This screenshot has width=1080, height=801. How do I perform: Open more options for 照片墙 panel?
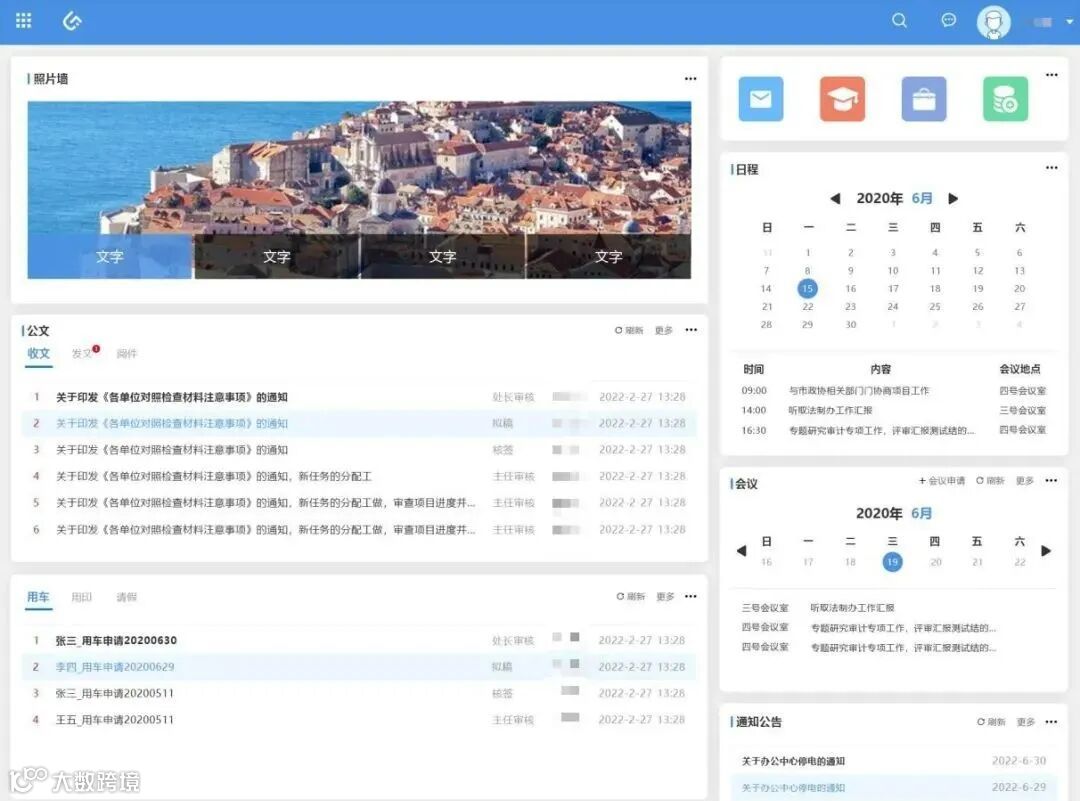(690, 79)
